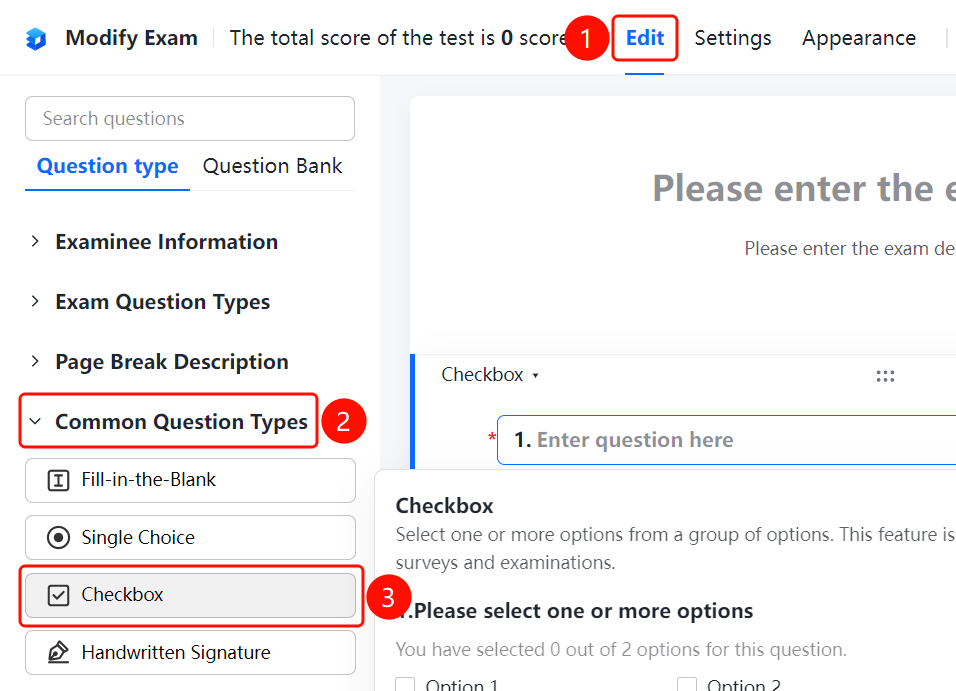Viewport: 956px width, 691px height.
Task: Click the Search questions field
Action: click(190, 118)
